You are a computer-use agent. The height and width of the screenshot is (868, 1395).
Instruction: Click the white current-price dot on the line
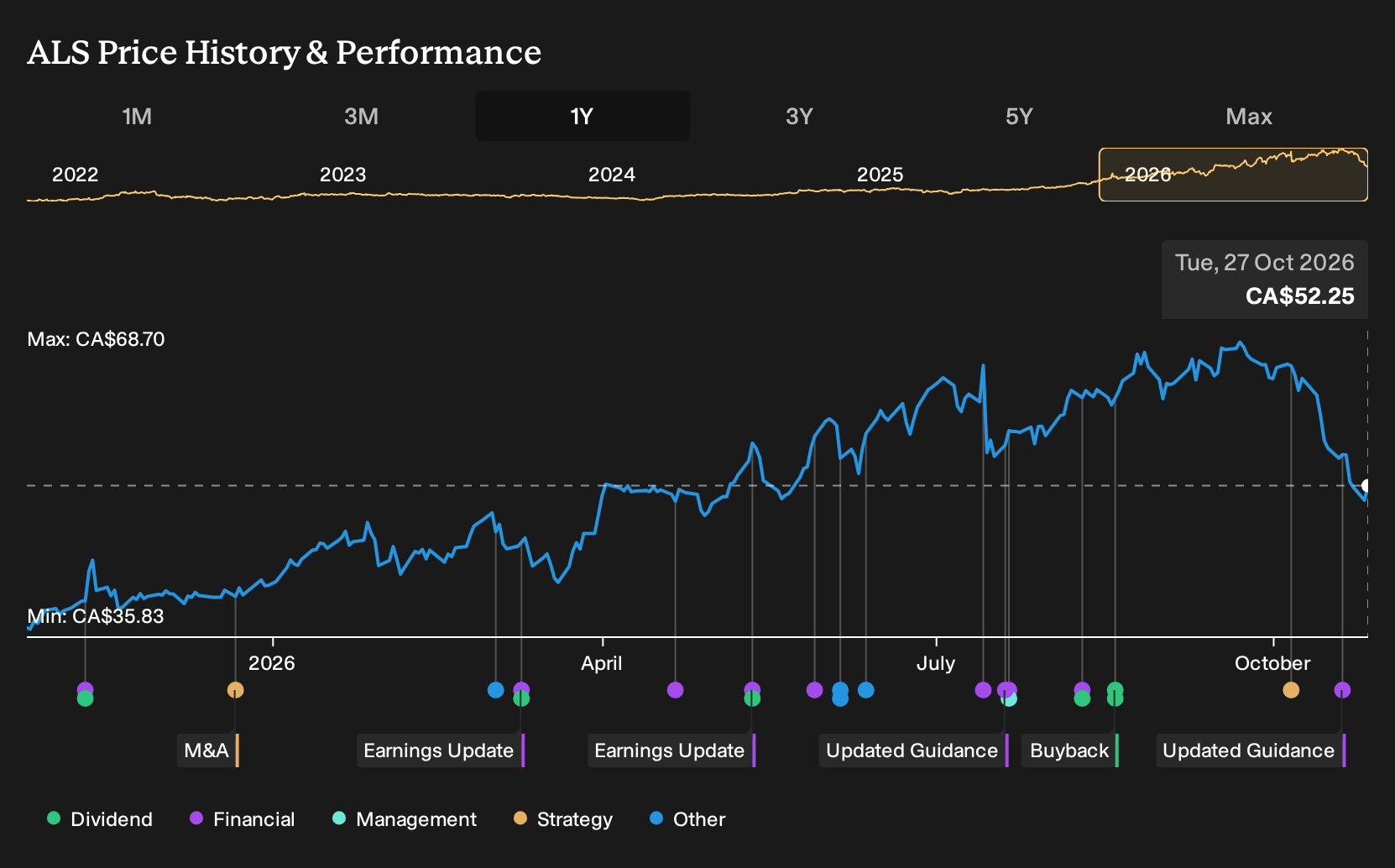(1366, 486)
